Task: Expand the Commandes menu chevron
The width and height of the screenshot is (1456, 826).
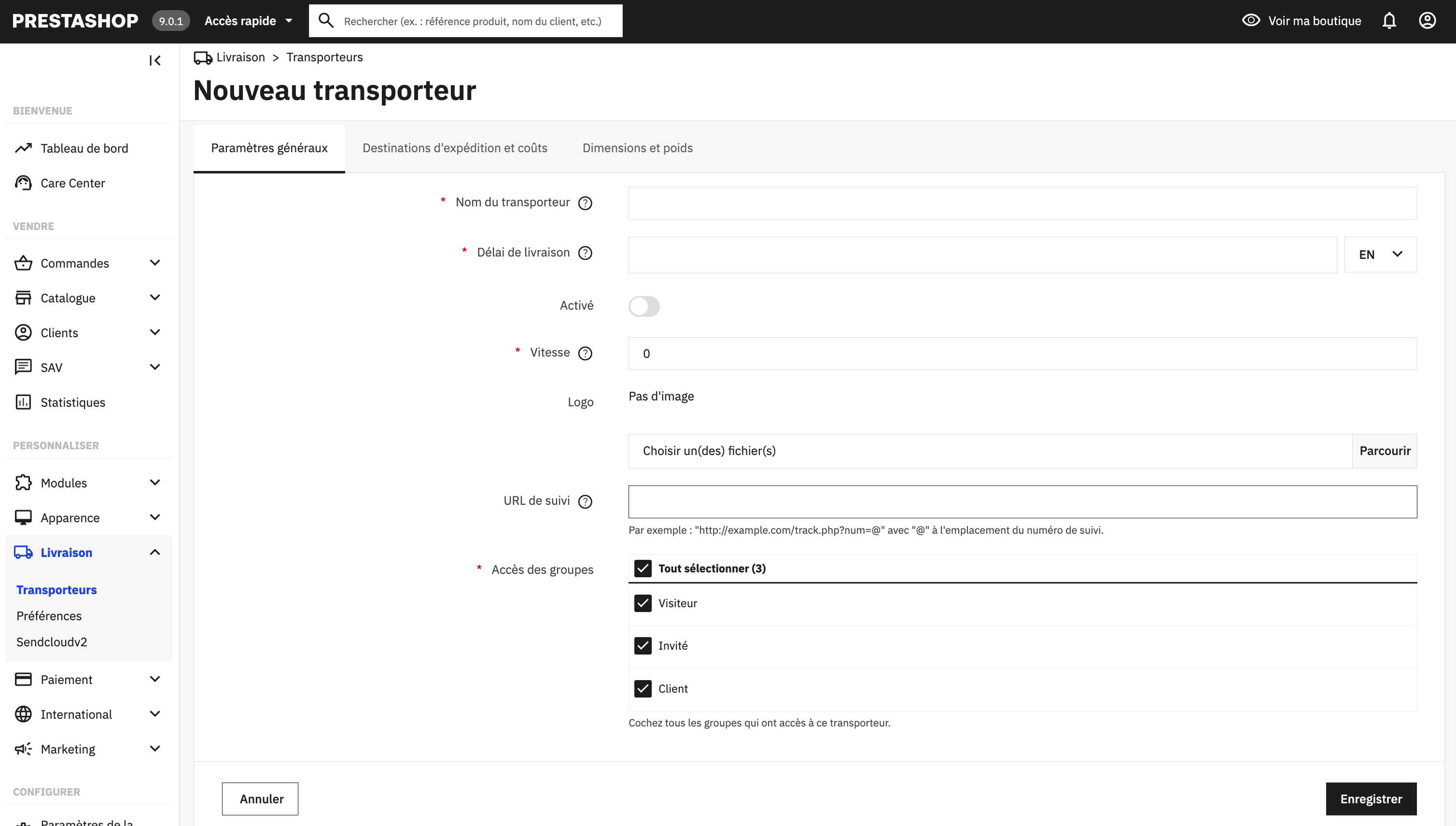Action: [x=155, y=263]
